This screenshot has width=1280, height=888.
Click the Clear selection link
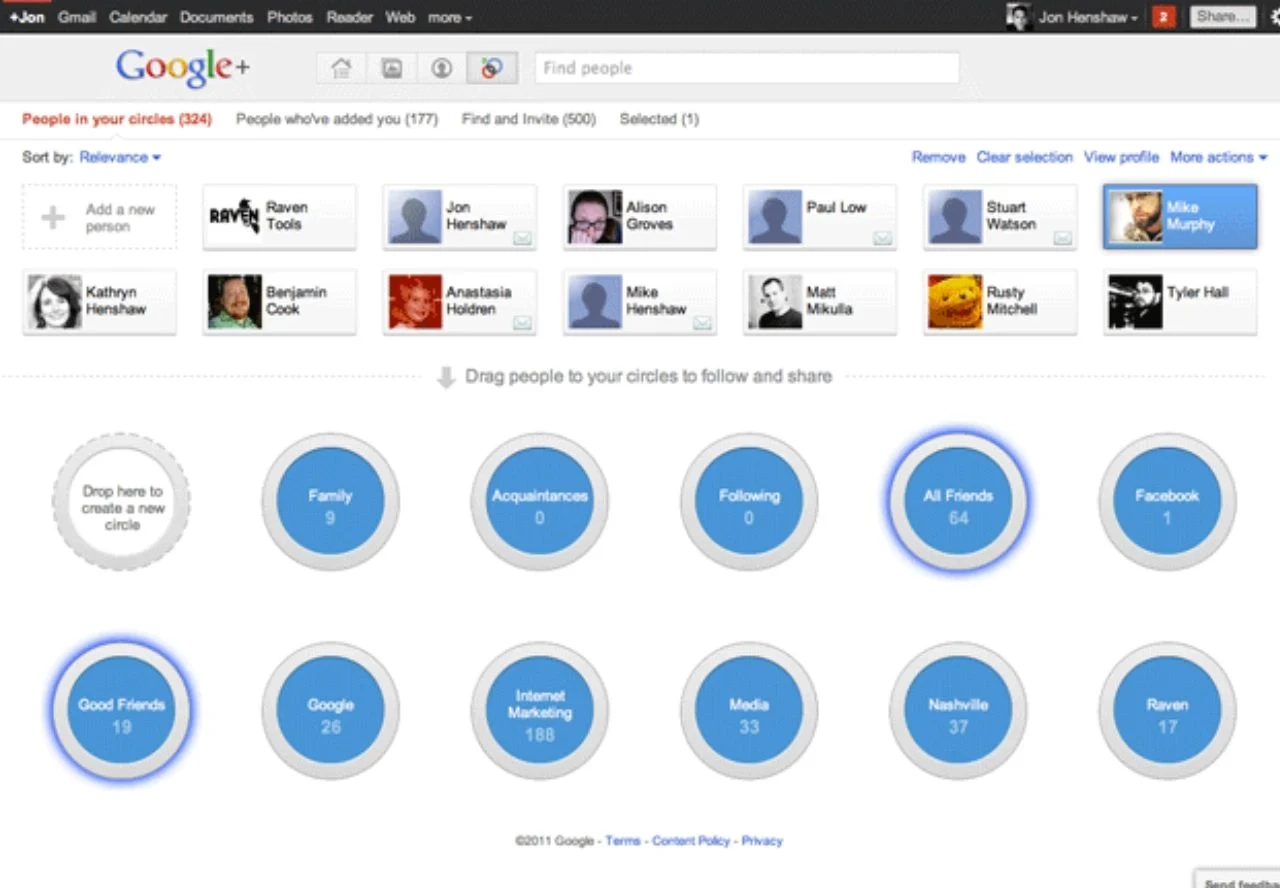tap(1024, 157)
